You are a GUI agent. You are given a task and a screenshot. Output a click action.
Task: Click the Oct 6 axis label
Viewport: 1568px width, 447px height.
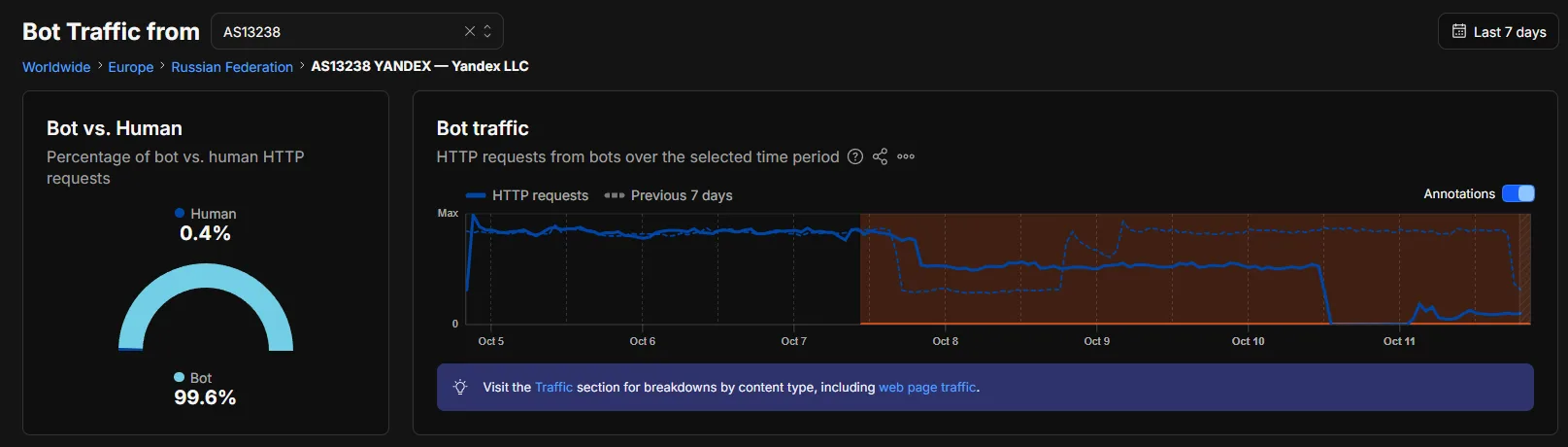coord(643,341)
